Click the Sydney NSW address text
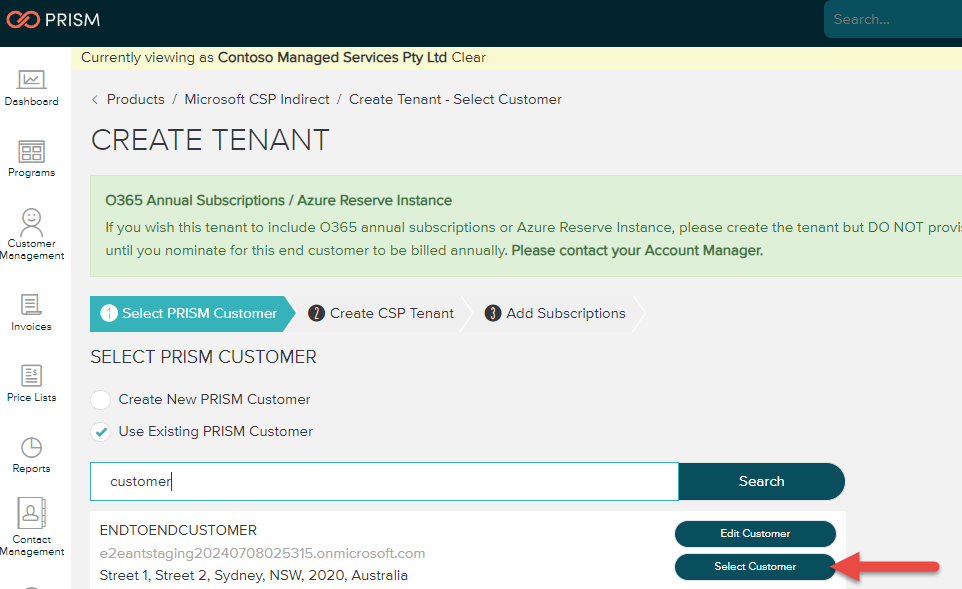The width and height of the screenshot is (962, 589). 253,576
